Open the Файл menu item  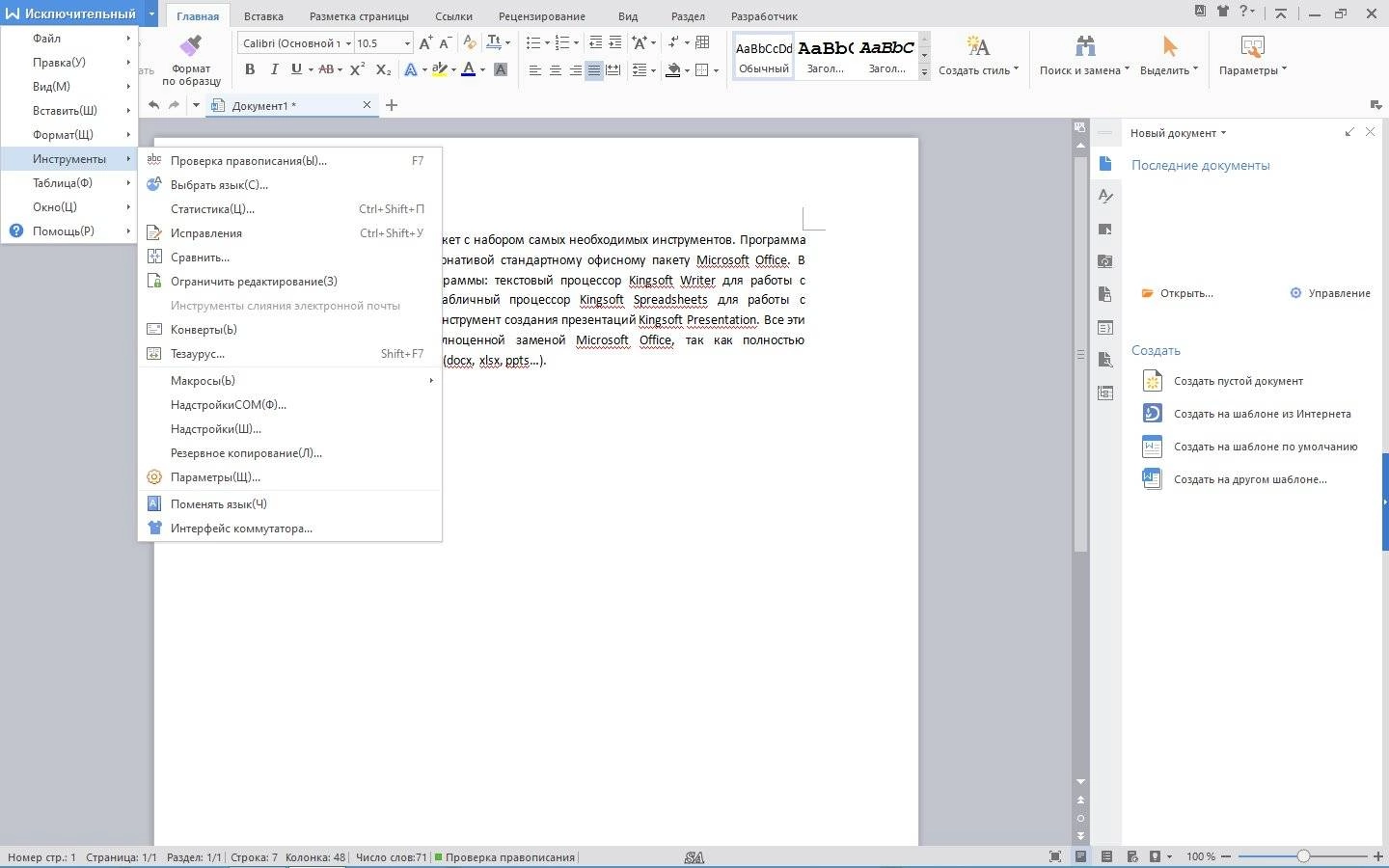pos(69,39)
